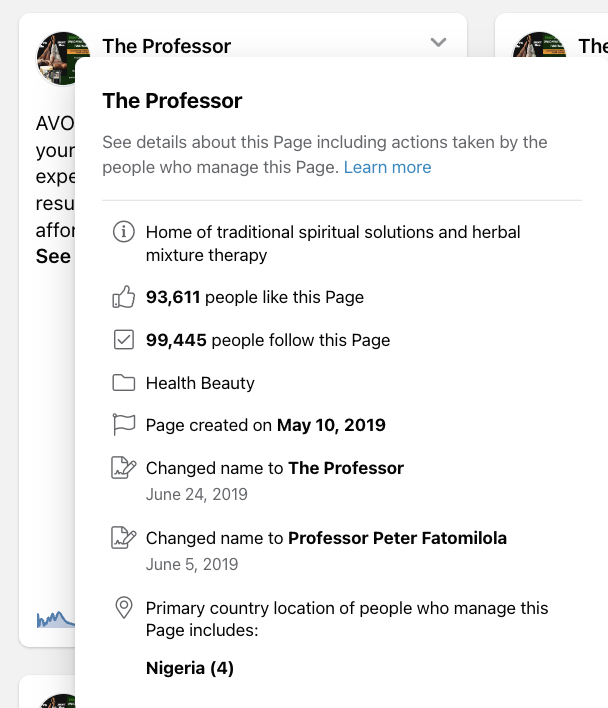Click the Health Beauty category label
The width and height of the screenshot is (608, 708).
200,383
